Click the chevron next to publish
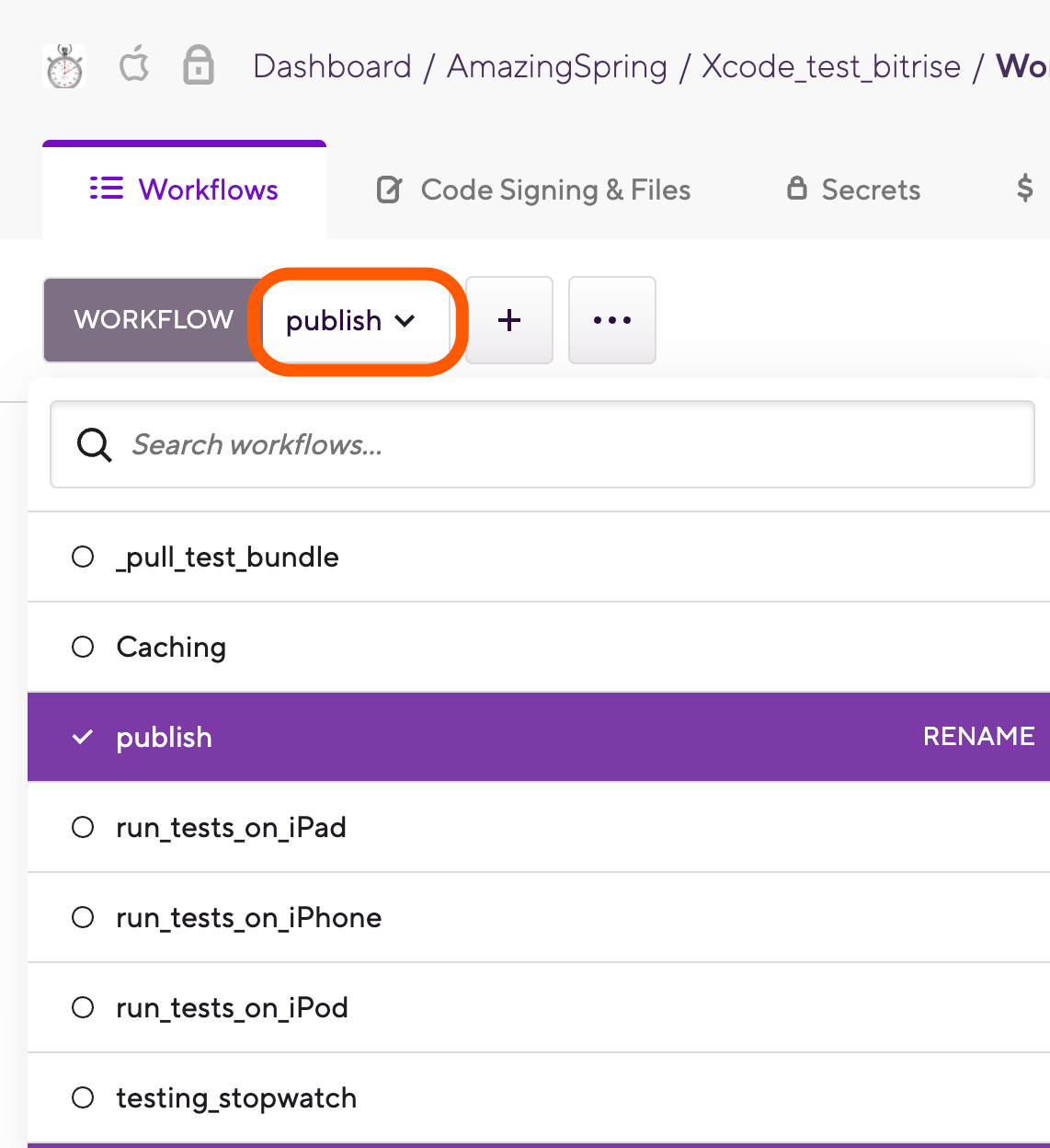Viewport: 1050px width, 1148px height. [405, 321]
